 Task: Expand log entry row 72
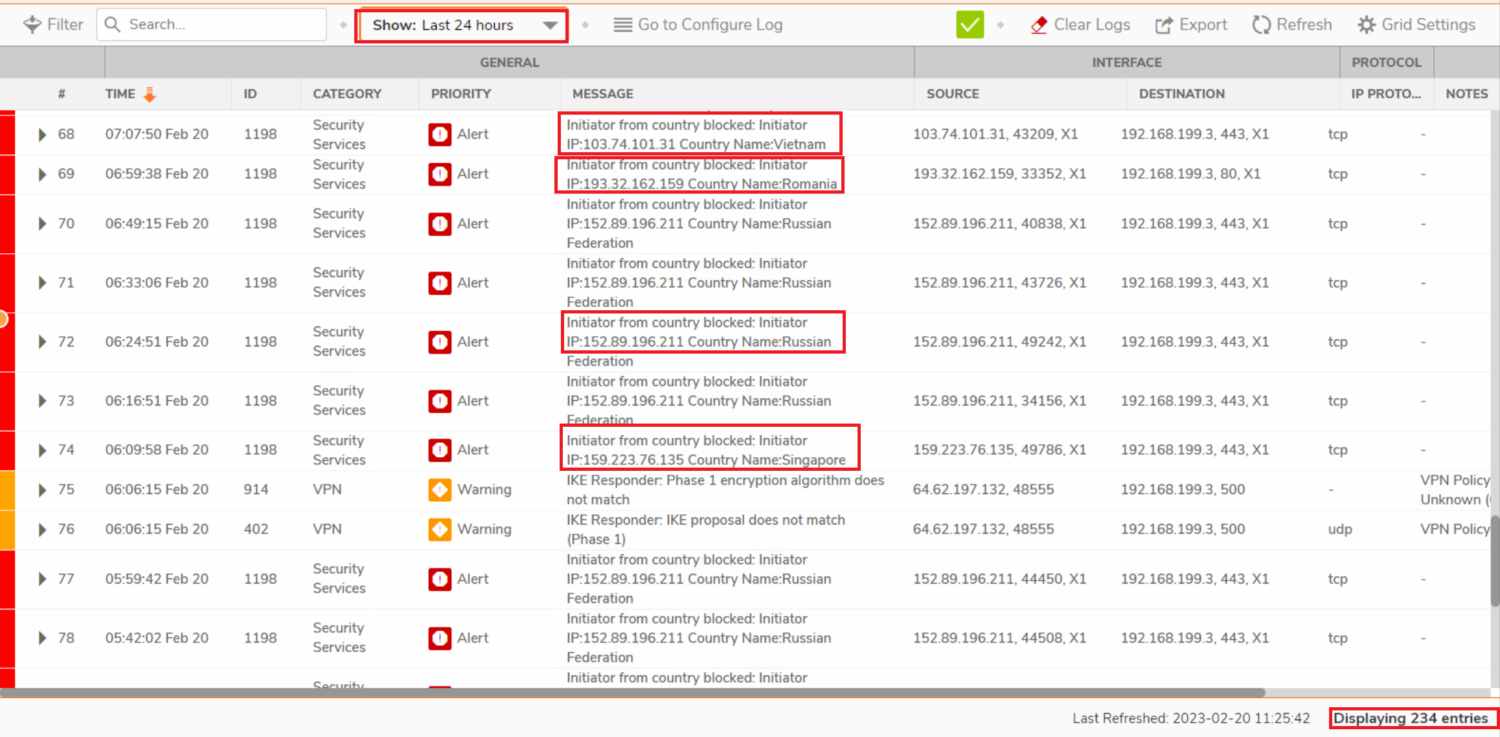[x=42, y=342]
